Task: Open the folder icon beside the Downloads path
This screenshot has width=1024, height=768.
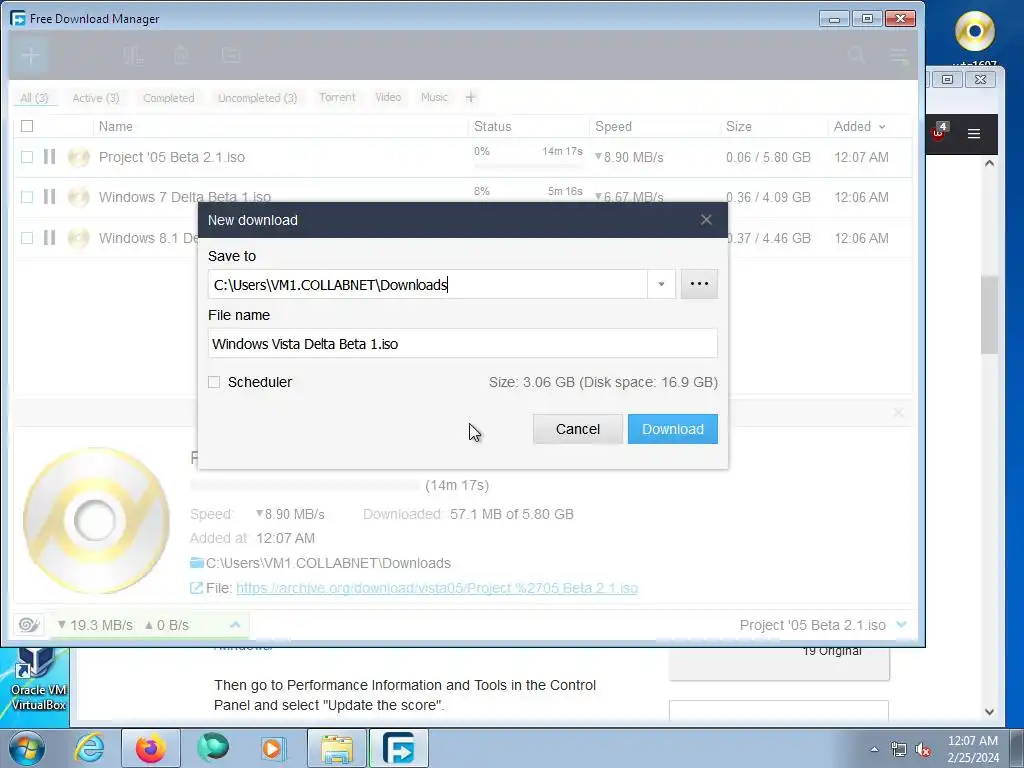Action: pos(197,562)
